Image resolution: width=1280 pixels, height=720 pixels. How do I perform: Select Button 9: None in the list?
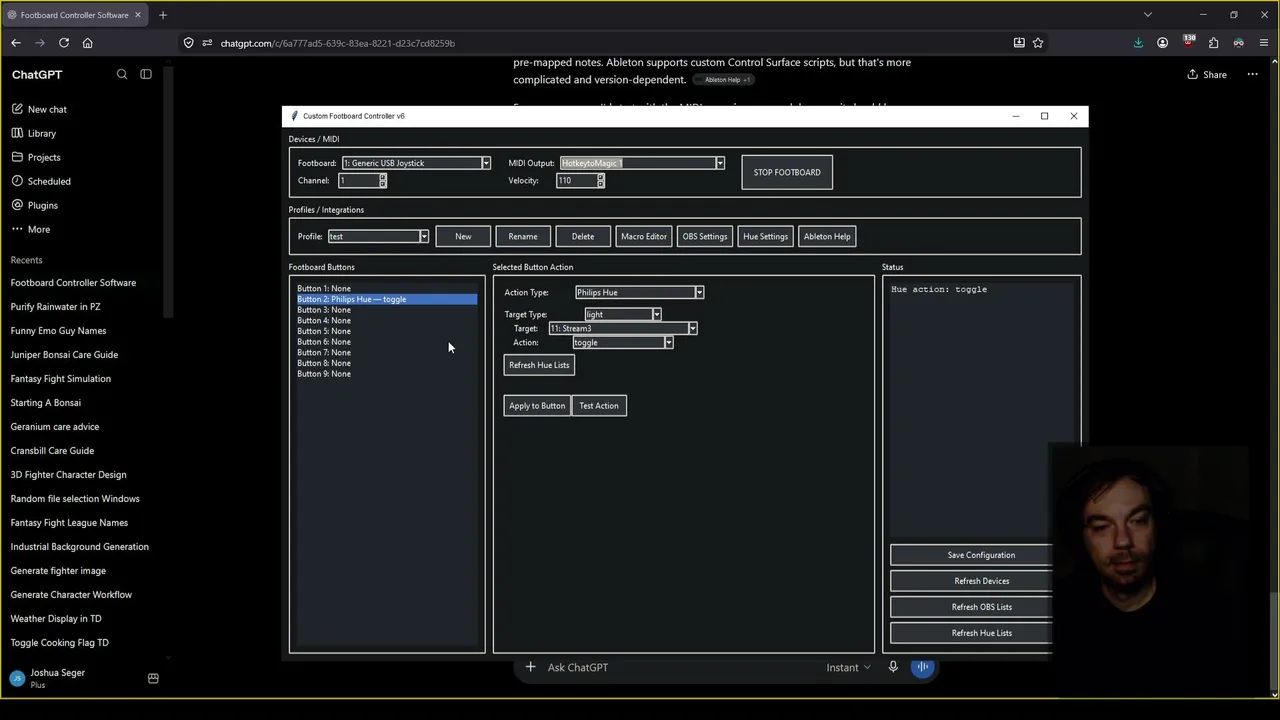tap(387, 374)
